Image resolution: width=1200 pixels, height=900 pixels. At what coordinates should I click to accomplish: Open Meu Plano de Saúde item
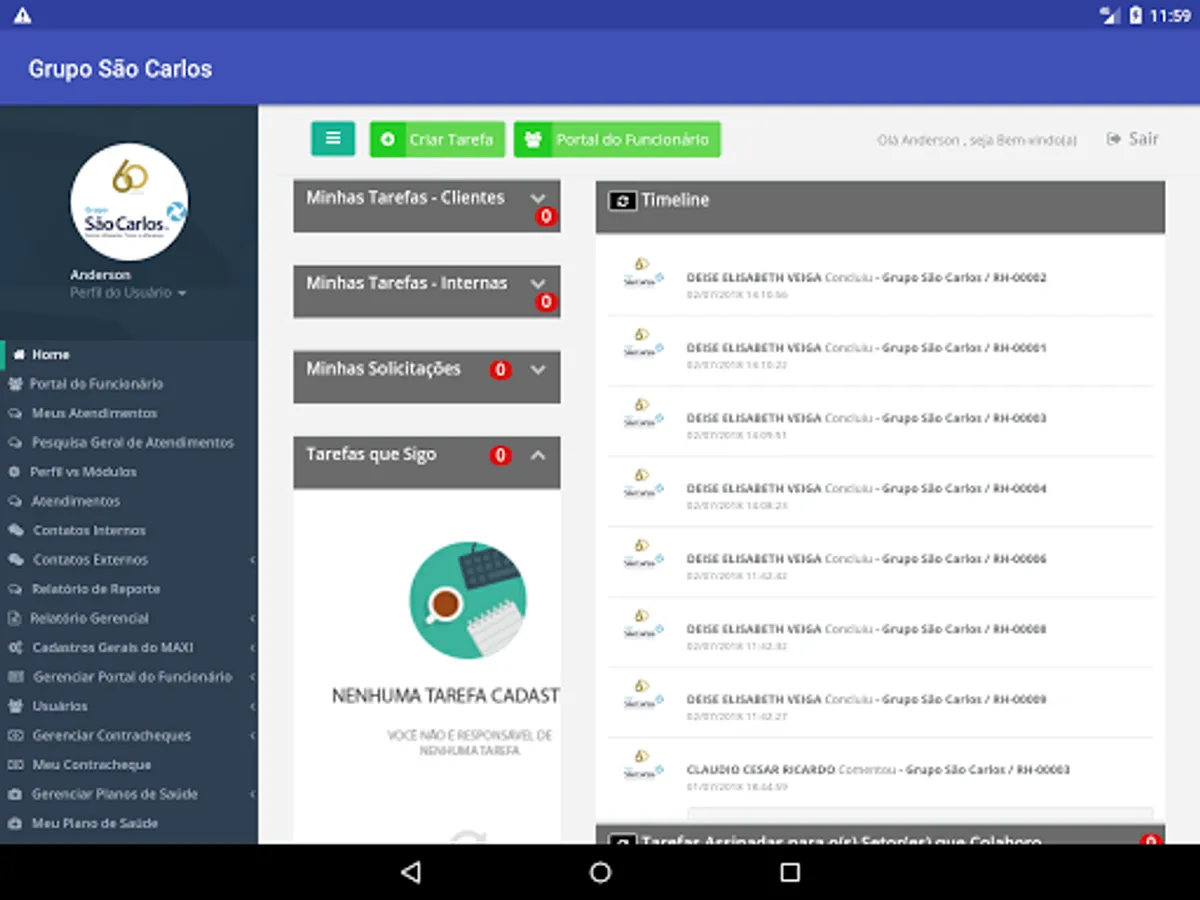129,824
